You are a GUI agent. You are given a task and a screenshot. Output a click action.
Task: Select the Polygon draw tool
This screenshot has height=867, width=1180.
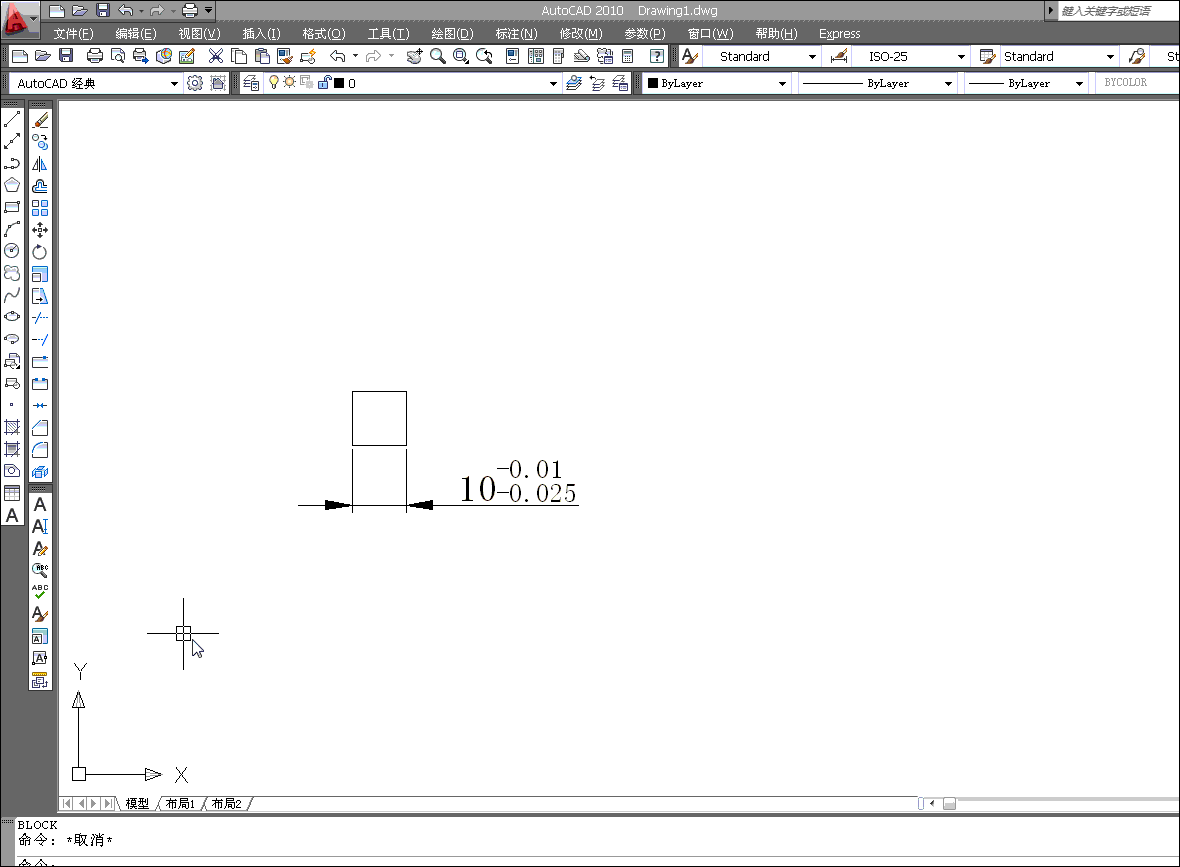coord(12,185)
